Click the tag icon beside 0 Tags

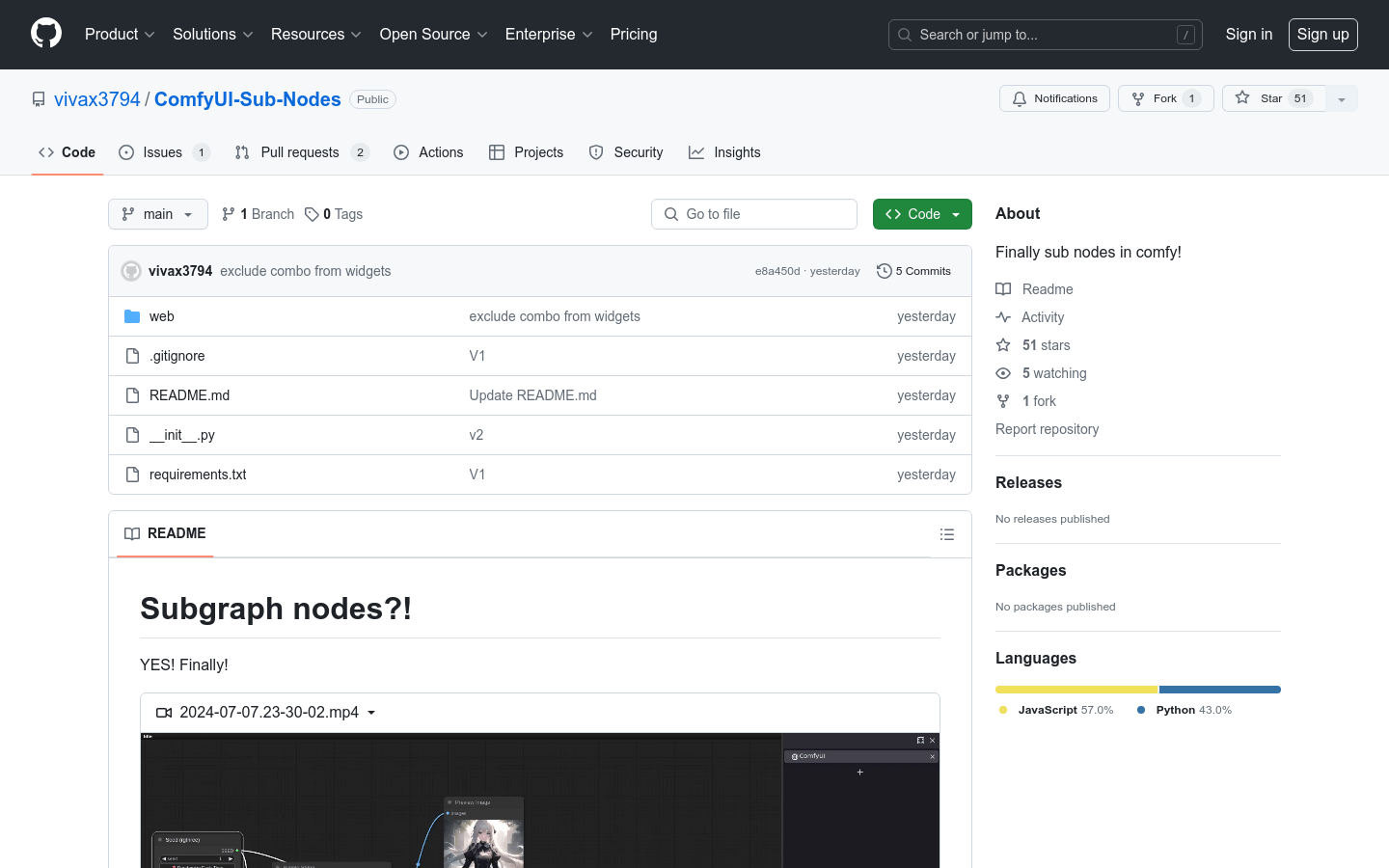pyautogui.click(x=312, y=214)
